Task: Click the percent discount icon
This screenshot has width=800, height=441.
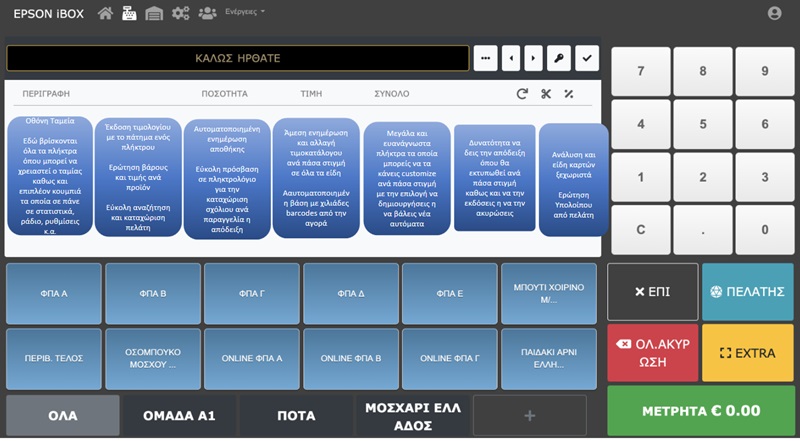Action: [x=569, y=94]
